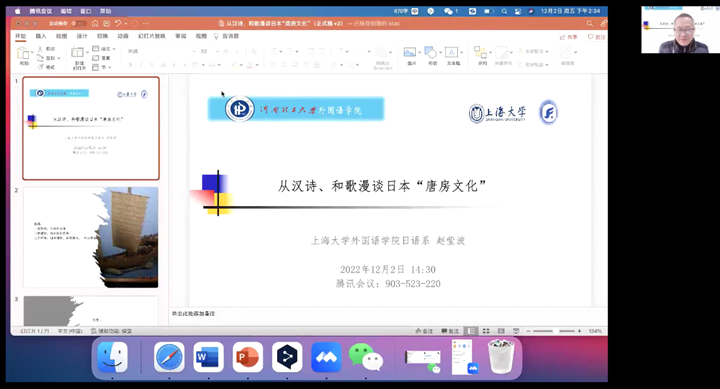Screen dimensions: 720x389
Task: Switch to the Slide Show (幻灯片放映) tab
Action: [152, 36]
